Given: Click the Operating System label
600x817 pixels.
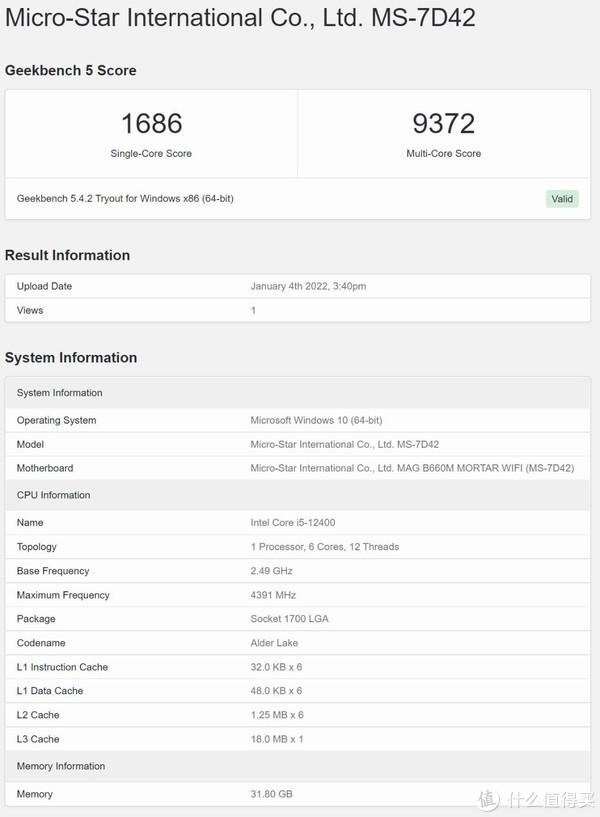Looking at the screenshot, I should tap(56, 420).
